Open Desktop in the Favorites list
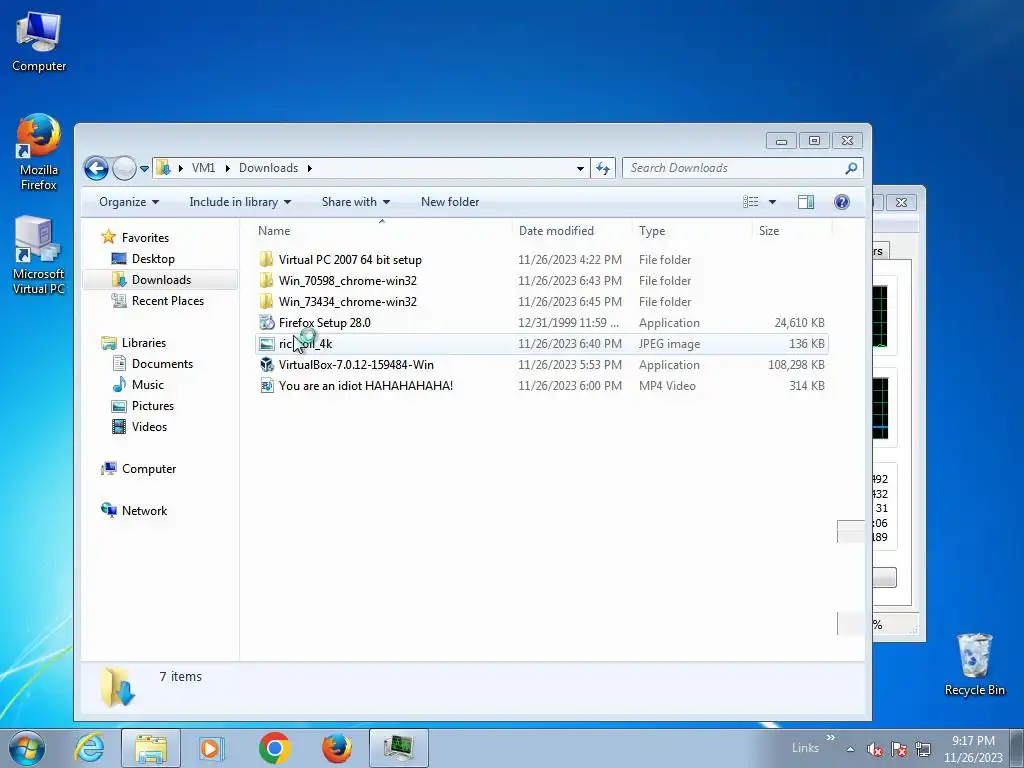This screenshot has width=1024, height=768. (153, 259)
